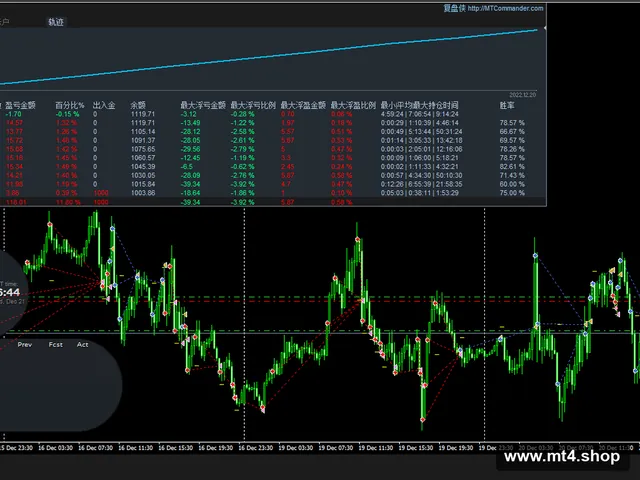Click the -13.49 max floating loss cell
640x480 pixels.
(191, 123)
